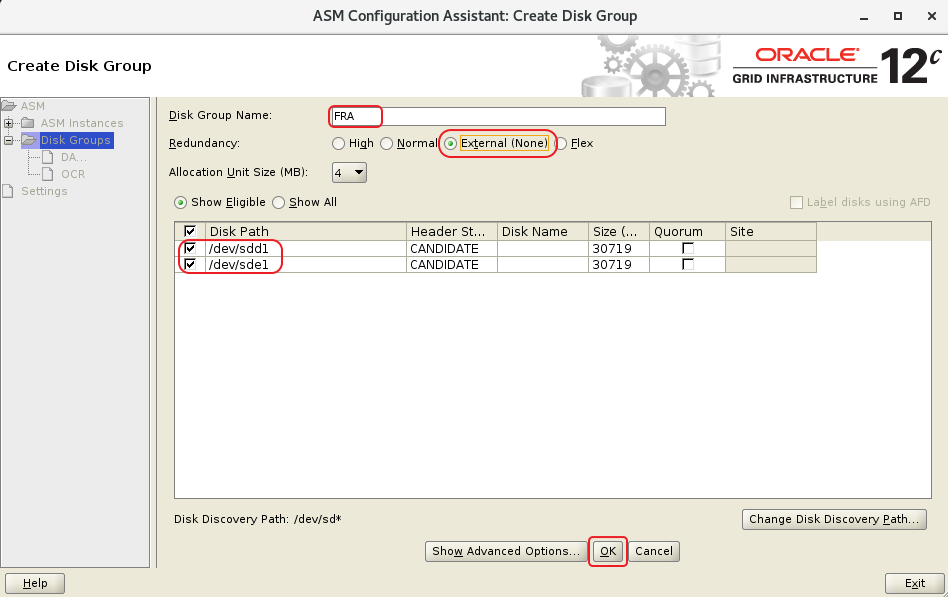Image resolution: width=948 pixels, height=597 pixels.
Task: Click the ASM Instances folder icon
Action: 29,123
